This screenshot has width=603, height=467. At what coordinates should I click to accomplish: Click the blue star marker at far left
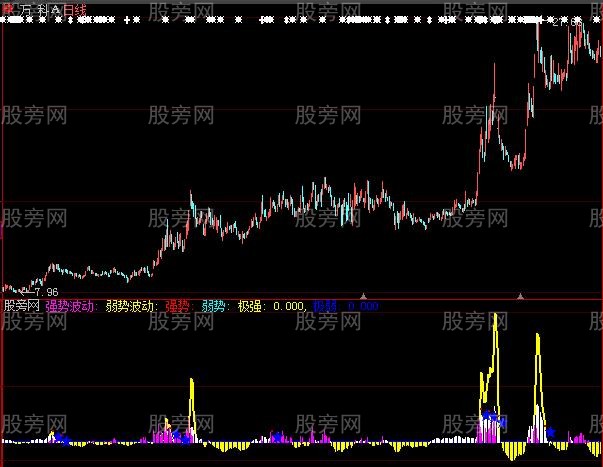(58, 437)
